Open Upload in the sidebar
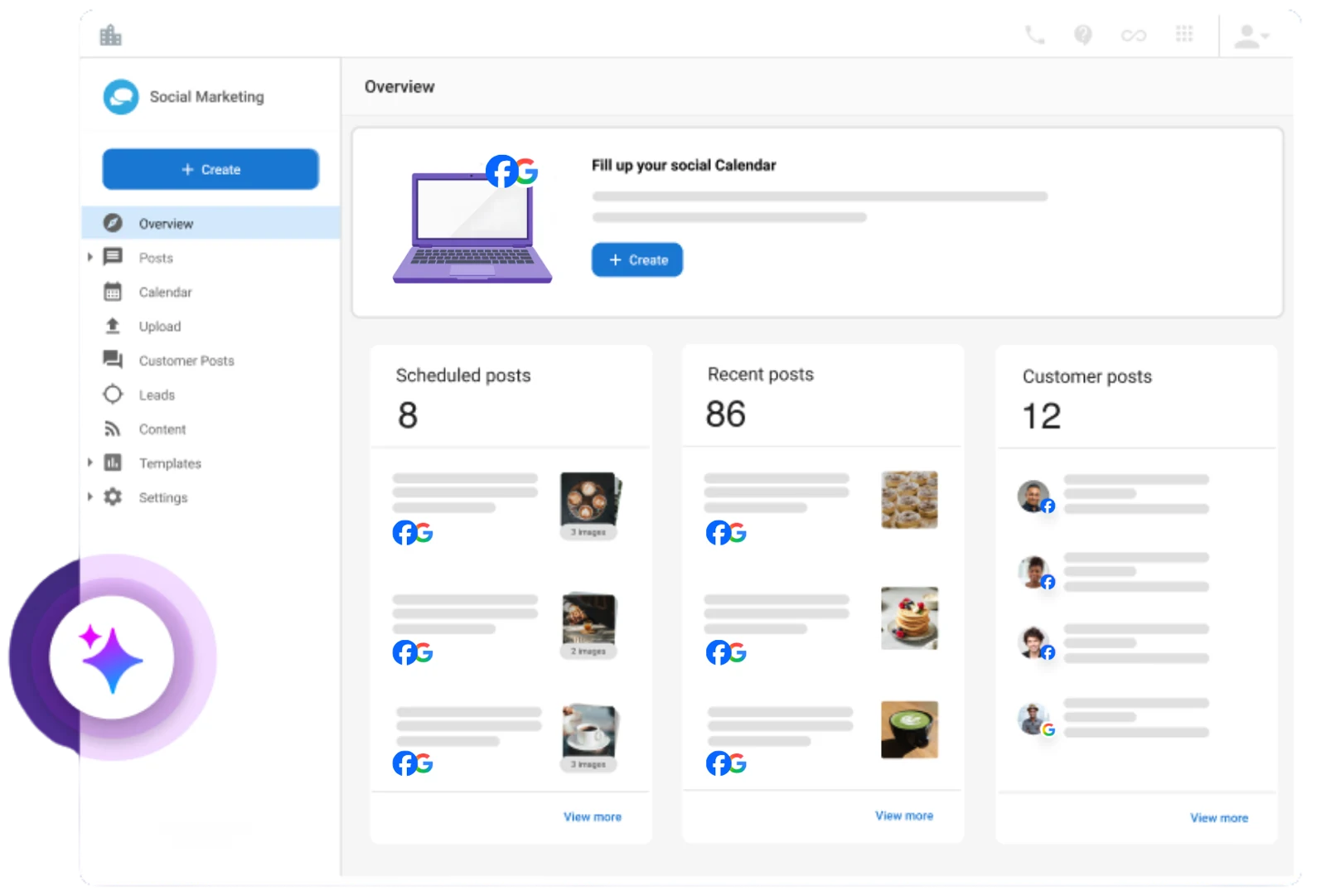Viewport: 1326px width, 896px height. tap(160, 327)
